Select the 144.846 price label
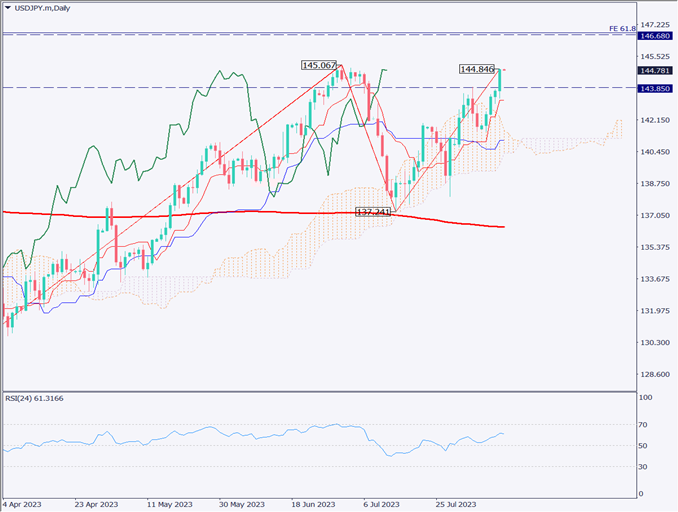This screenshot has height=512, width=678. 477,69
